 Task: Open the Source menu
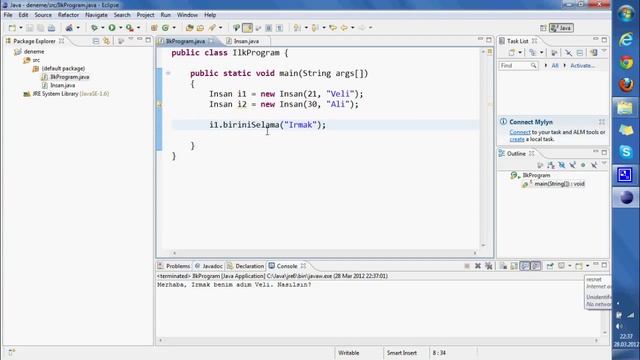(x=43, y=15)
